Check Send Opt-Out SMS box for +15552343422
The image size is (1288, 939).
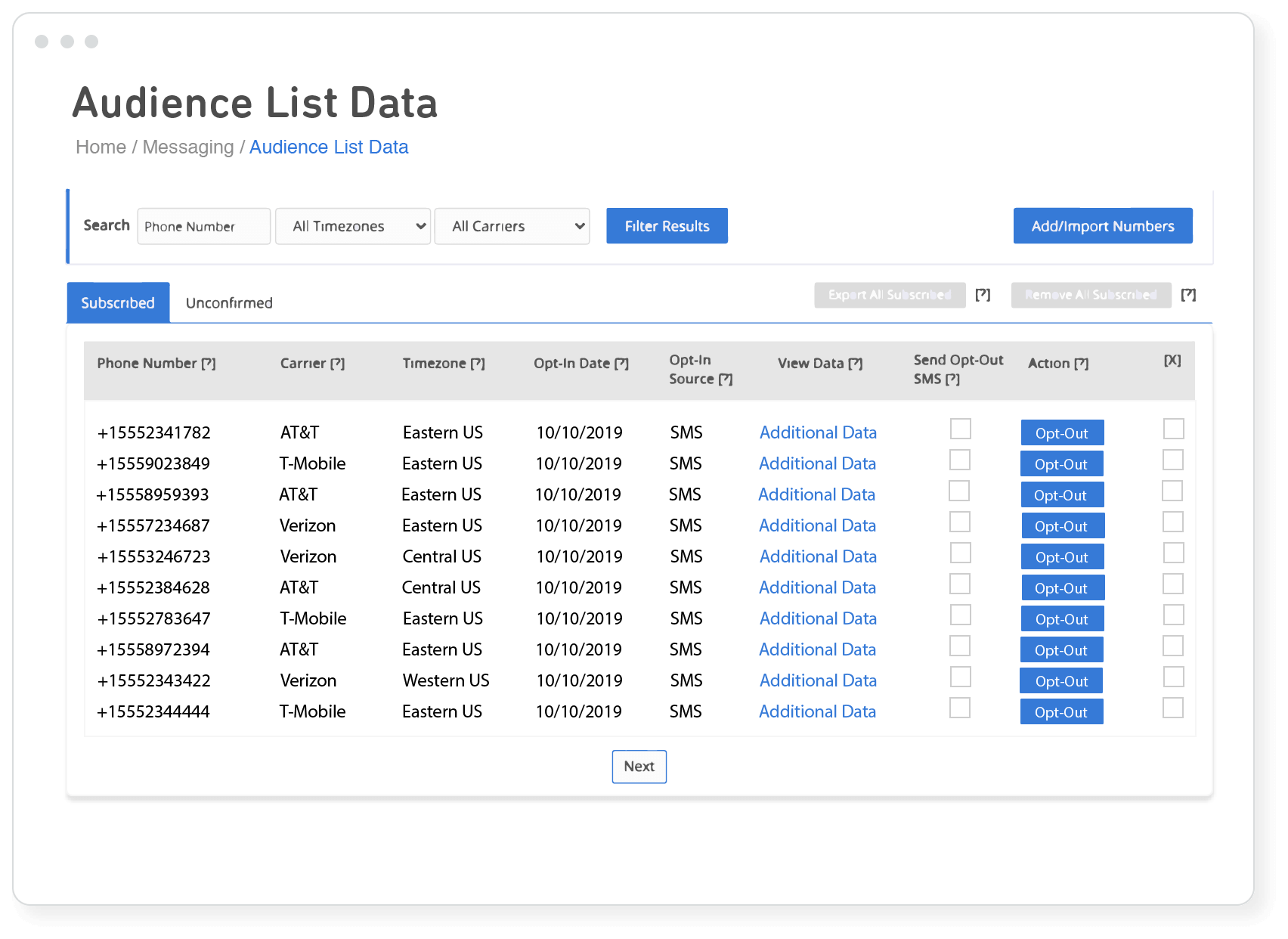(961, 677)
